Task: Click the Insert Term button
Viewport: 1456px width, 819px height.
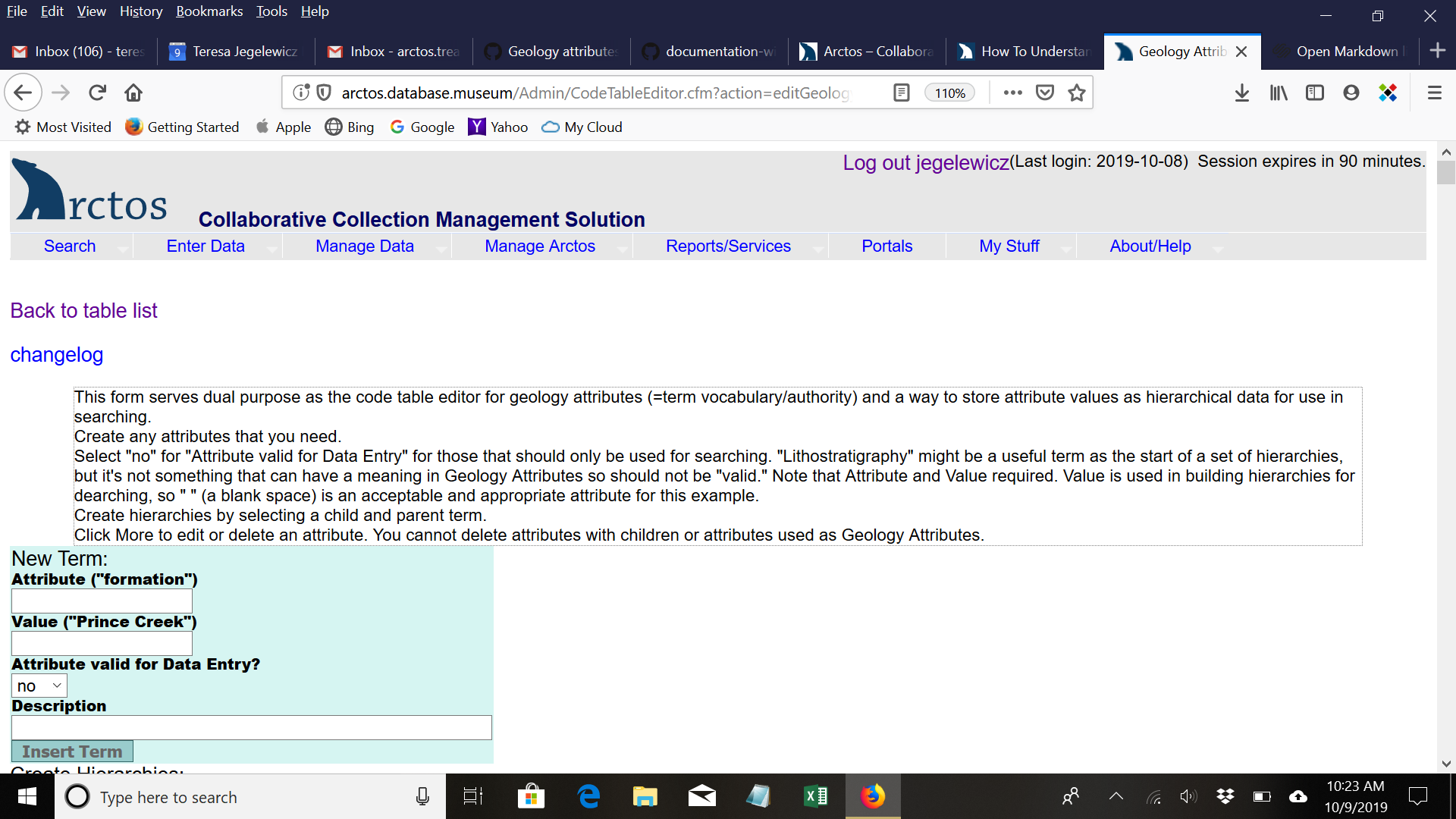Action: coord(72,752)
